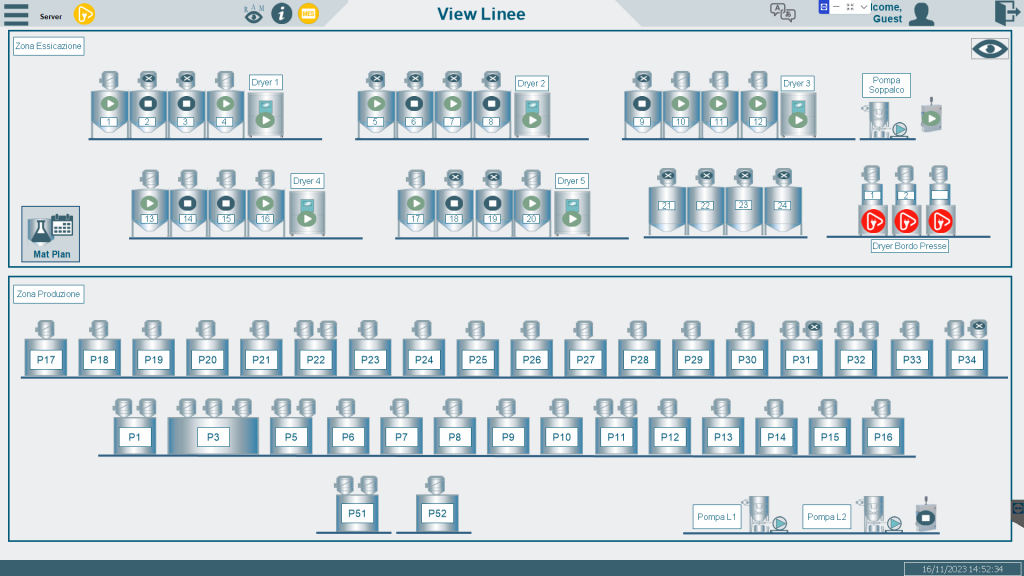The height and width of the screenshot is (576, 1024).
Task: Open the Mat Plan panel
Action: [x=50, y=234]
